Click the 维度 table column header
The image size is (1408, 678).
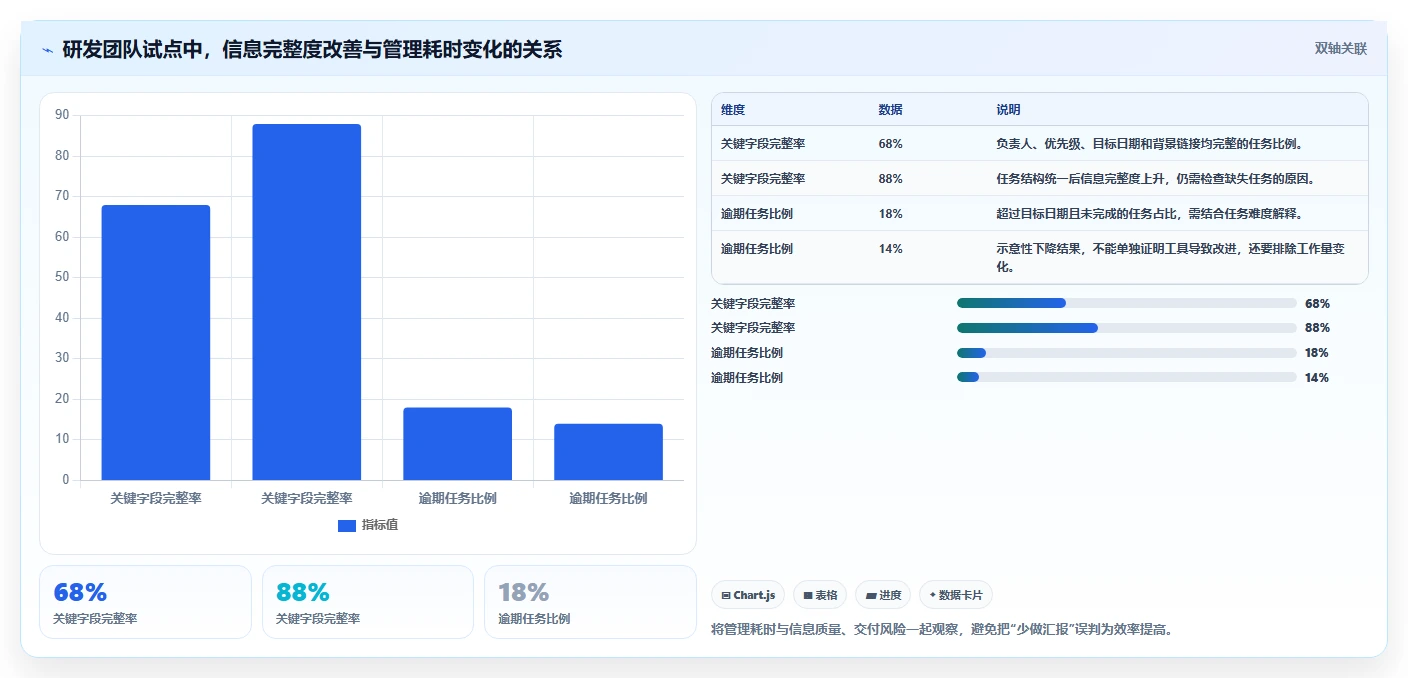[x=733, y=110]
